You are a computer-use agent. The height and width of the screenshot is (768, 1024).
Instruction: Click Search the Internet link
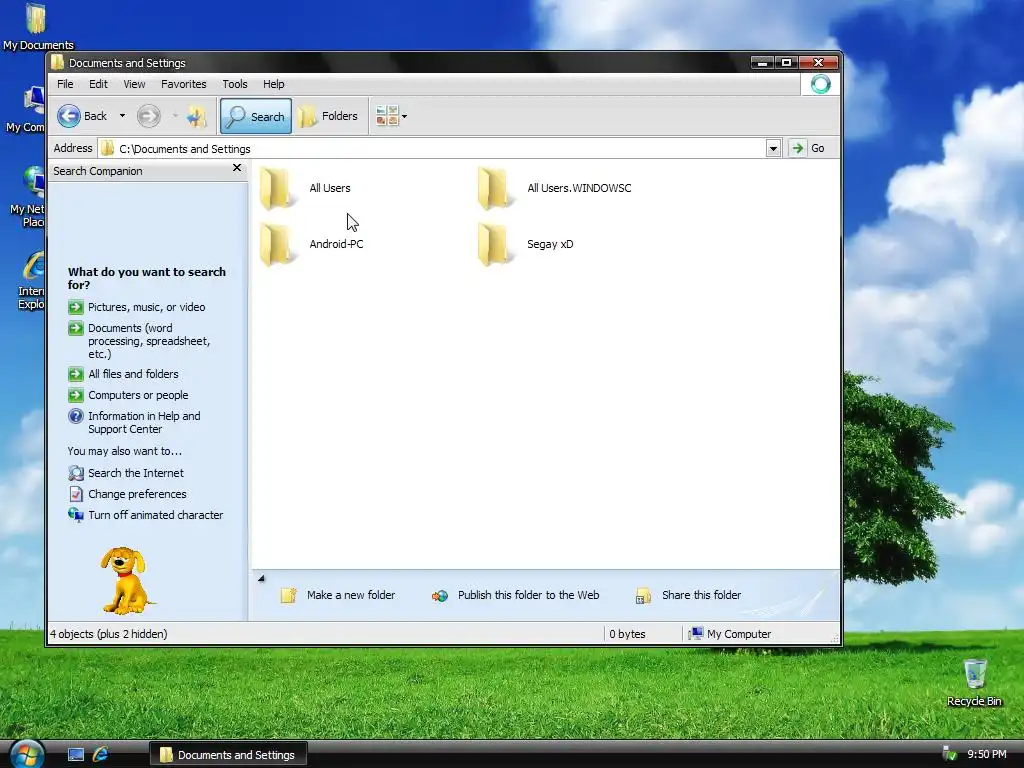click(x=136, y=473)
